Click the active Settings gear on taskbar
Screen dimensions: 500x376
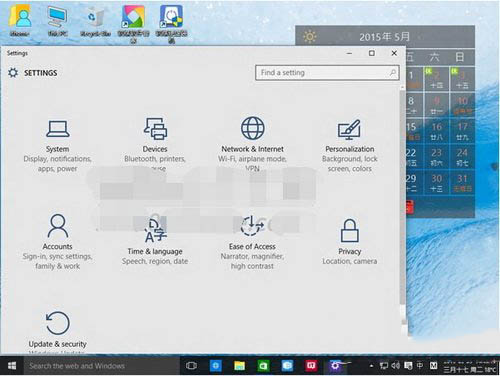[x=335, y=366]
